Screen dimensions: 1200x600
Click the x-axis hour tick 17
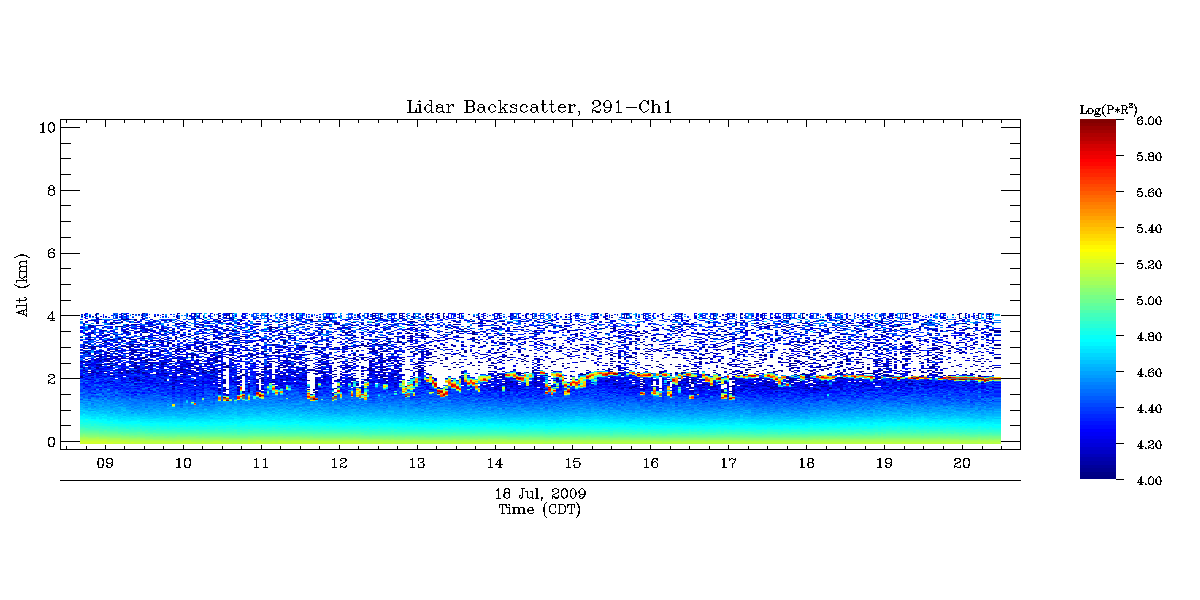(x=729, y=464)
